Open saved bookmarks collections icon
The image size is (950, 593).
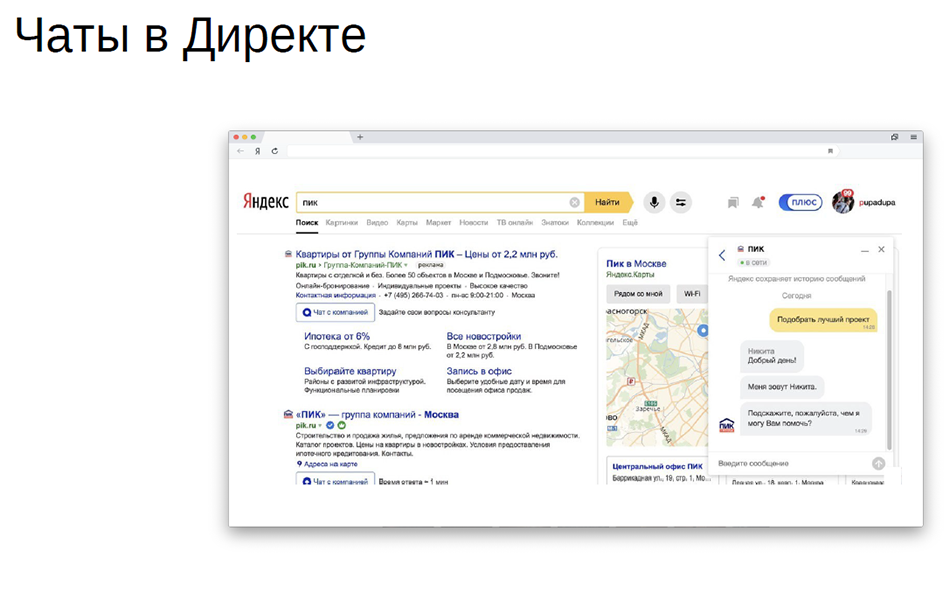click(x=733, y=202)
